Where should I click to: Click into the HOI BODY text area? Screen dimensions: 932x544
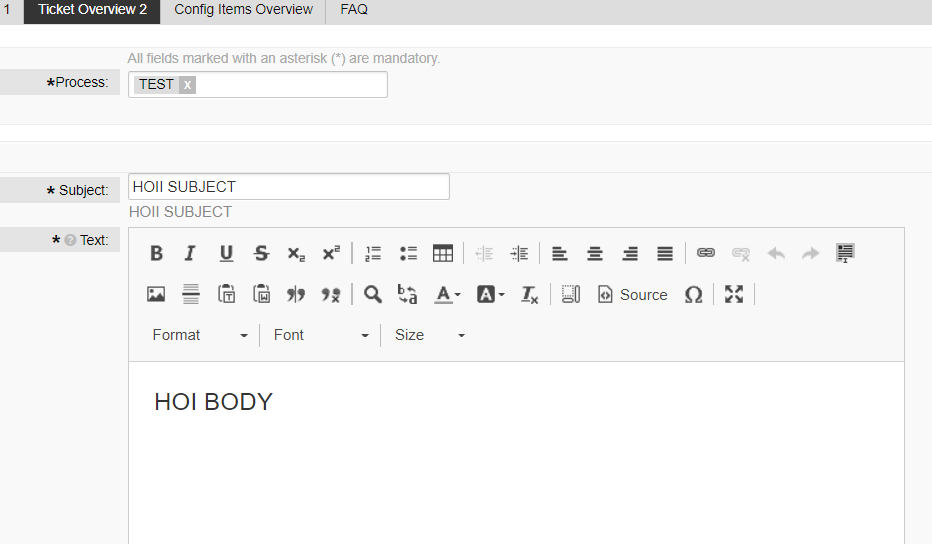tap(516, 452)
